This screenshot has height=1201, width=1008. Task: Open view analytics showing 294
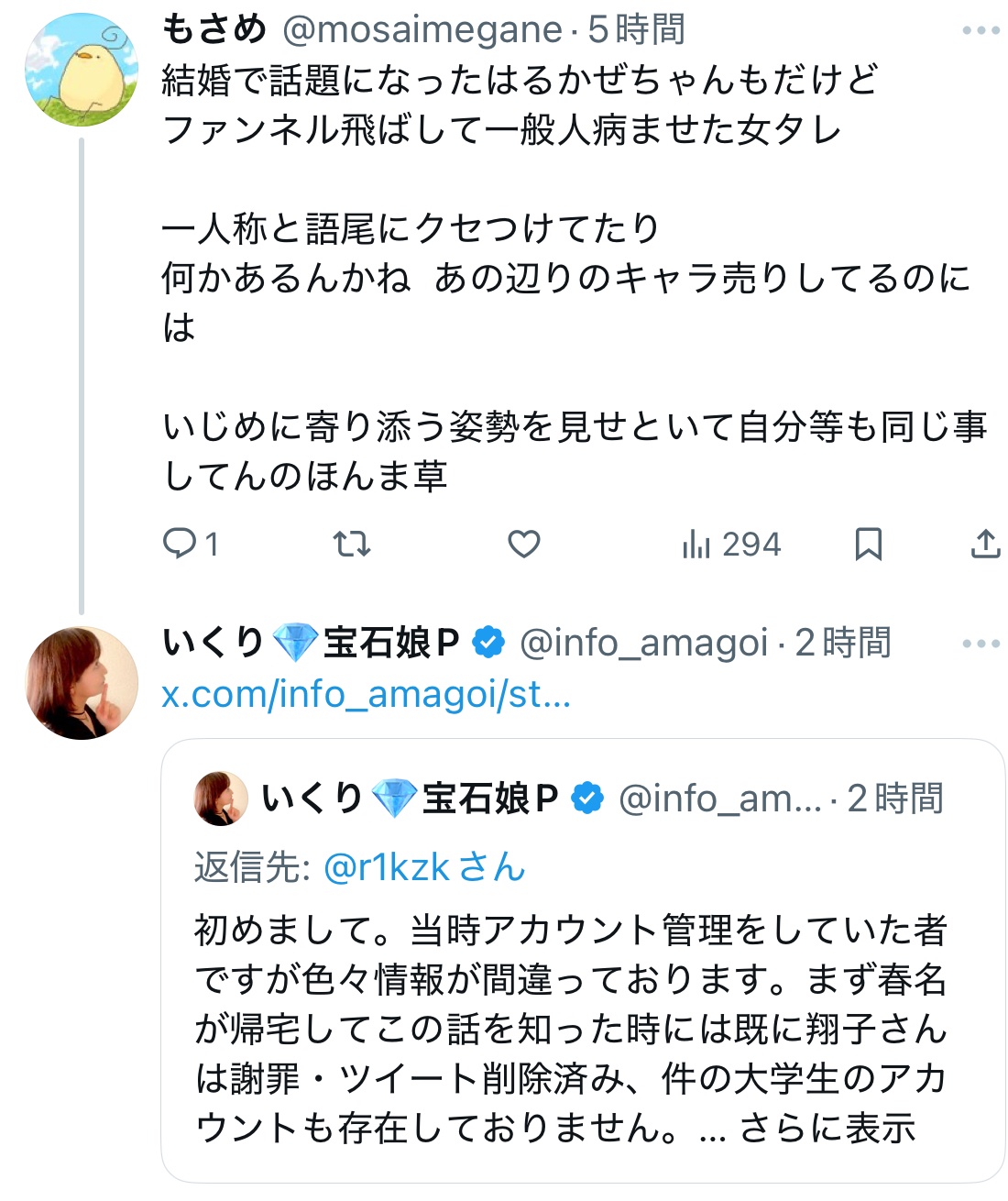point(731,545)
